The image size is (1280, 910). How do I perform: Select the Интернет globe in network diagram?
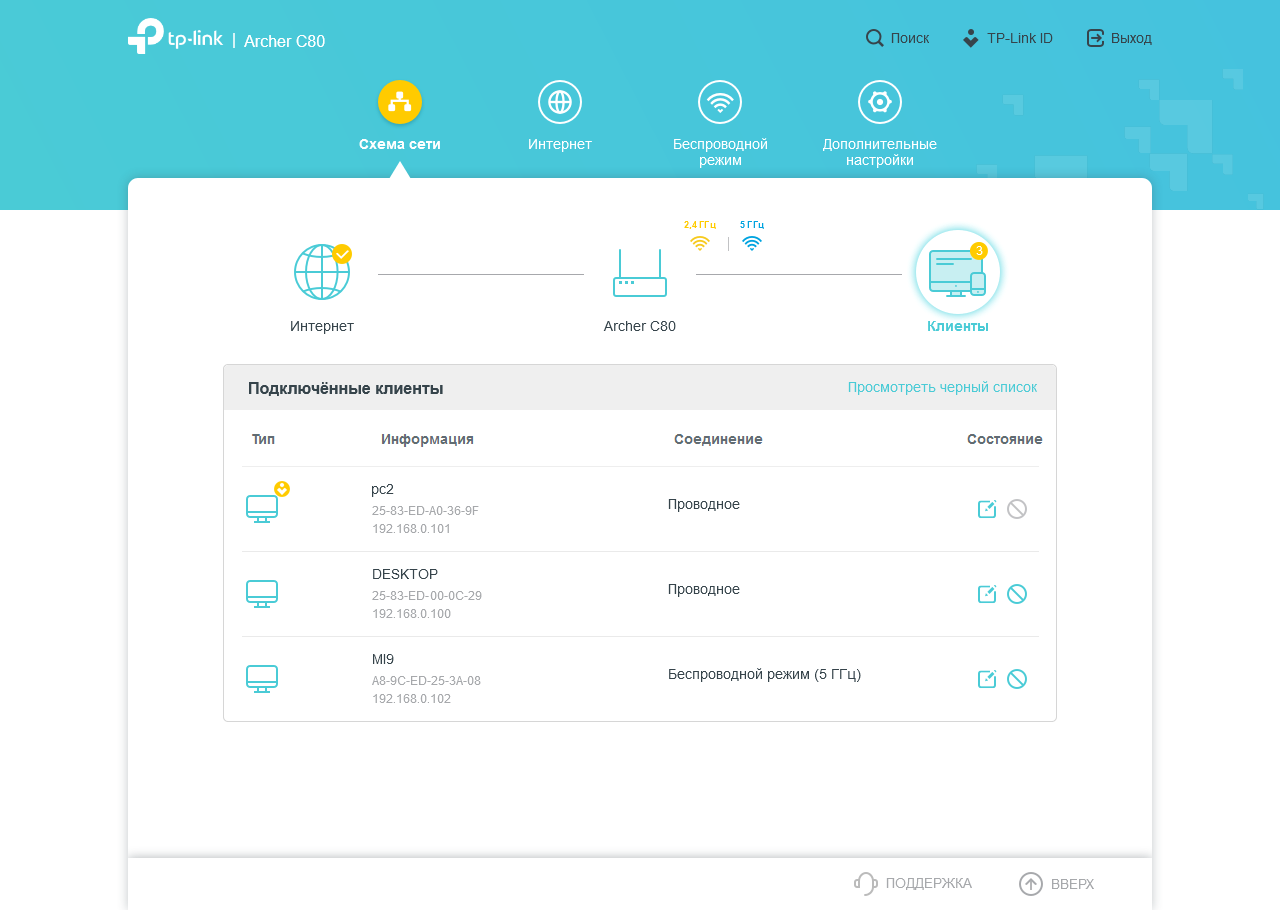point(322,272)
